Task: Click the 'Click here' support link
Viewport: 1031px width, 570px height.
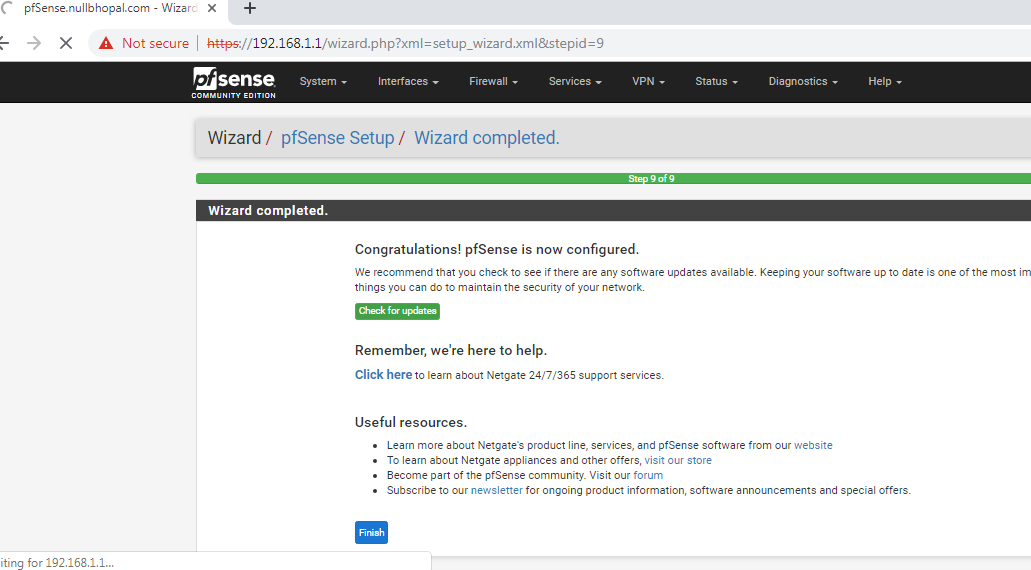Action: click(383, 375)
